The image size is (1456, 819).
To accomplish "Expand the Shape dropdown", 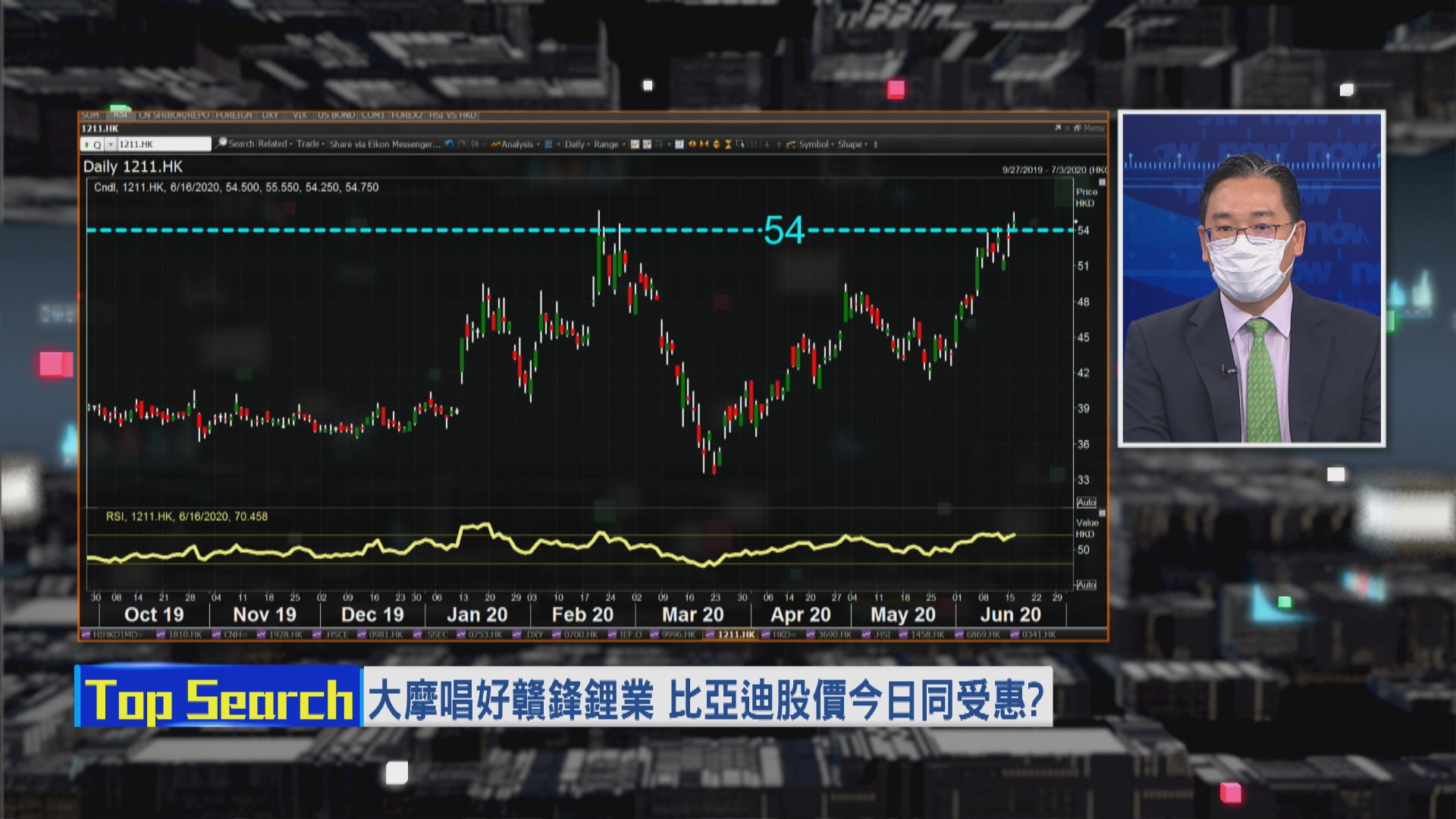I will point(851,144).
